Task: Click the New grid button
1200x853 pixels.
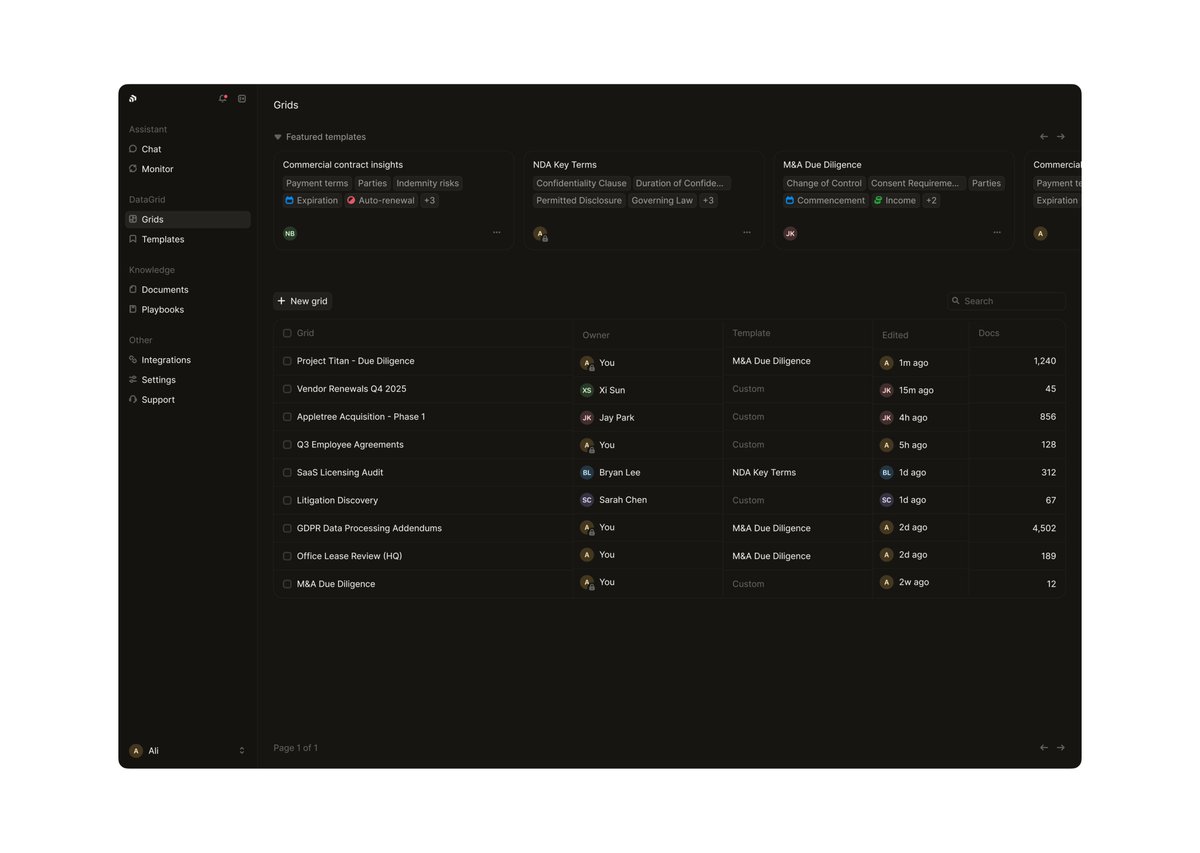Action: point(302,301)
